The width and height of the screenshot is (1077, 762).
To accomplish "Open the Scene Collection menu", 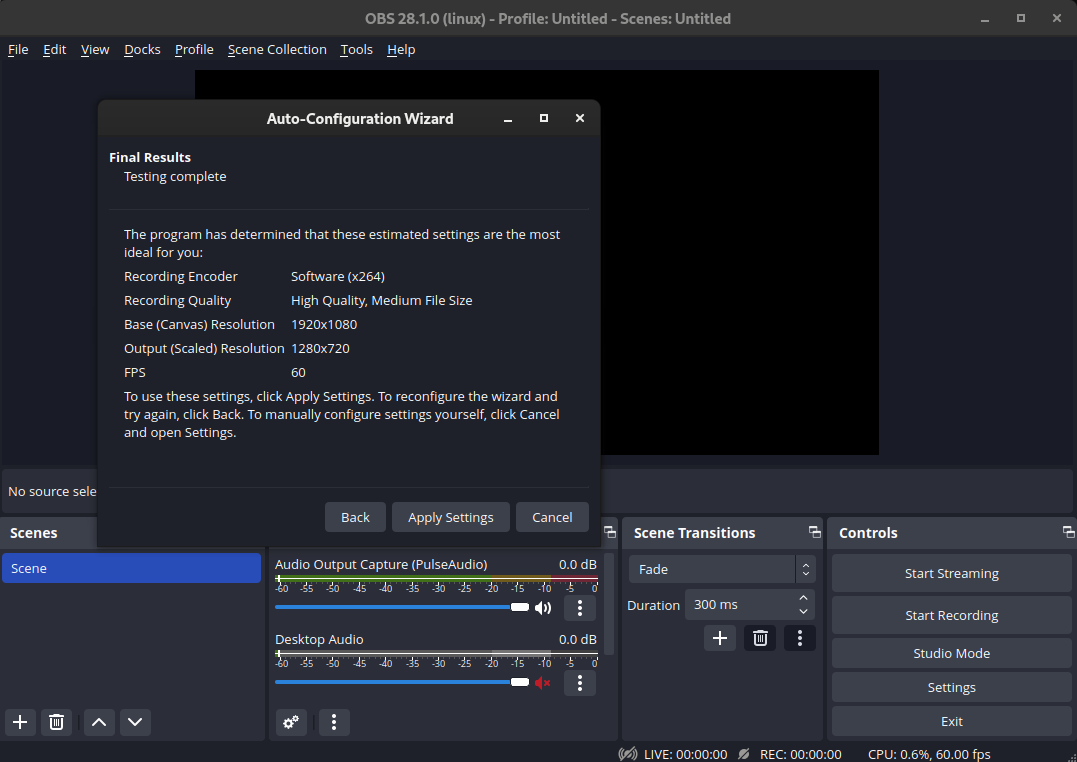I will point(277,49).
